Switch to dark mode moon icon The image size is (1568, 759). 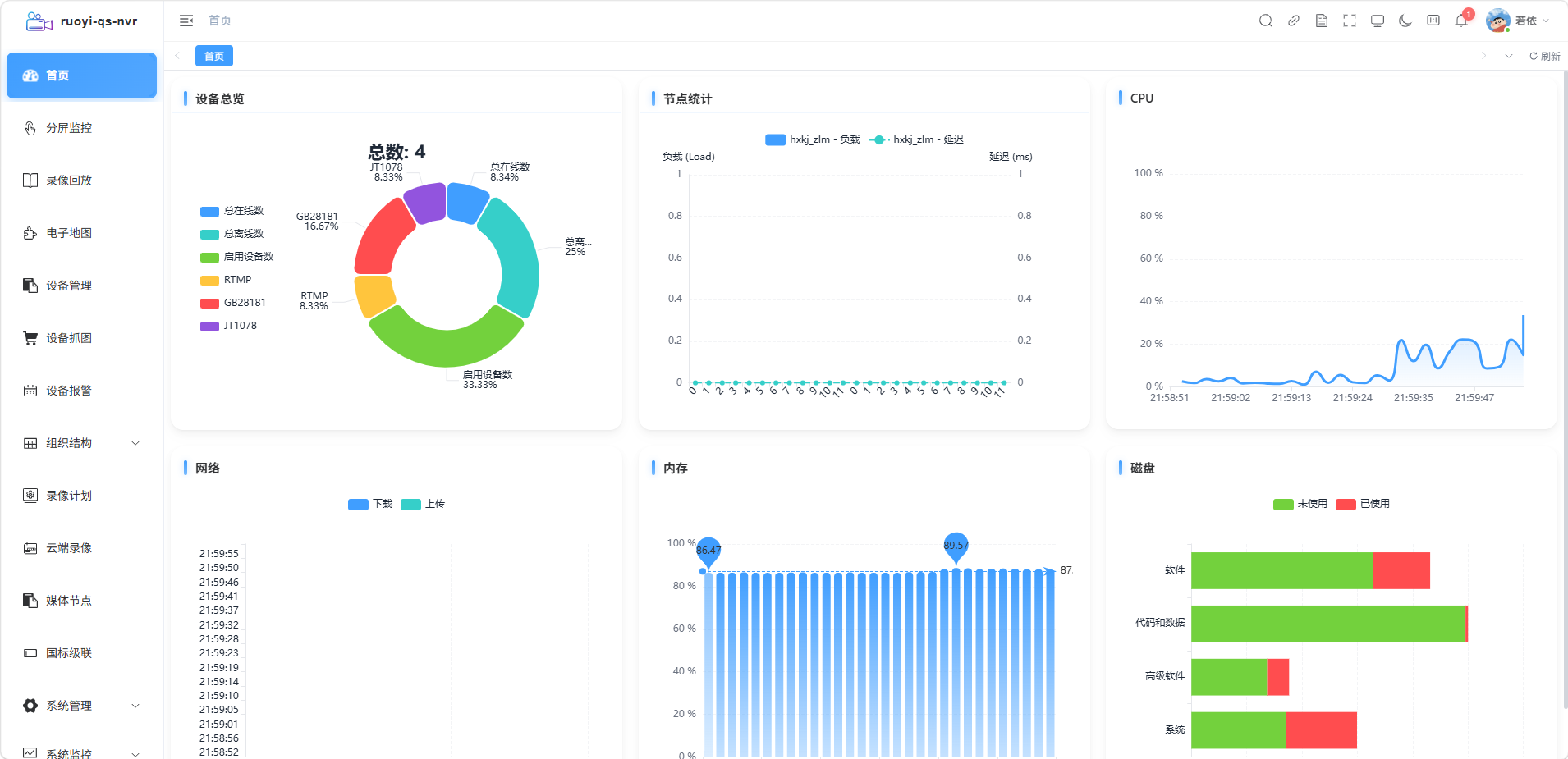coord(1405,21)
